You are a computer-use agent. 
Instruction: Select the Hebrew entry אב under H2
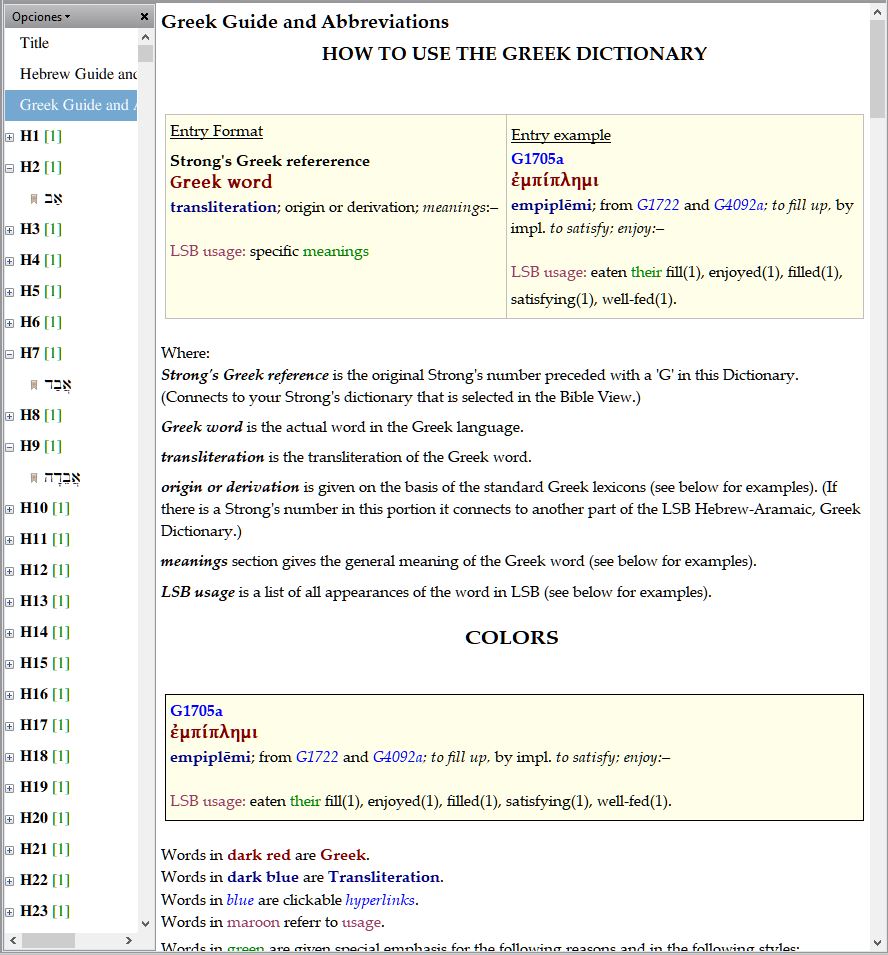pyautogui.click(x=54, y=199)
